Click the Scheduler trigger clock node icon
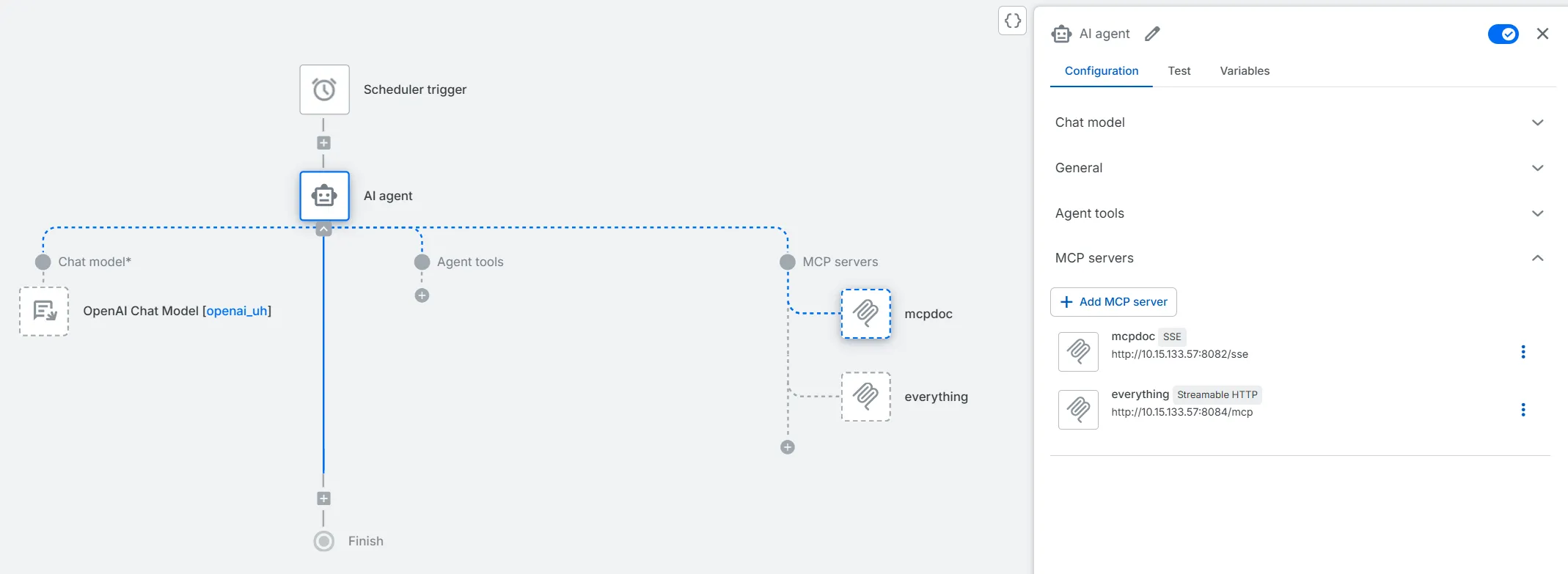The width and height of the screenshot is (1568, 574). tap(324, 89)
